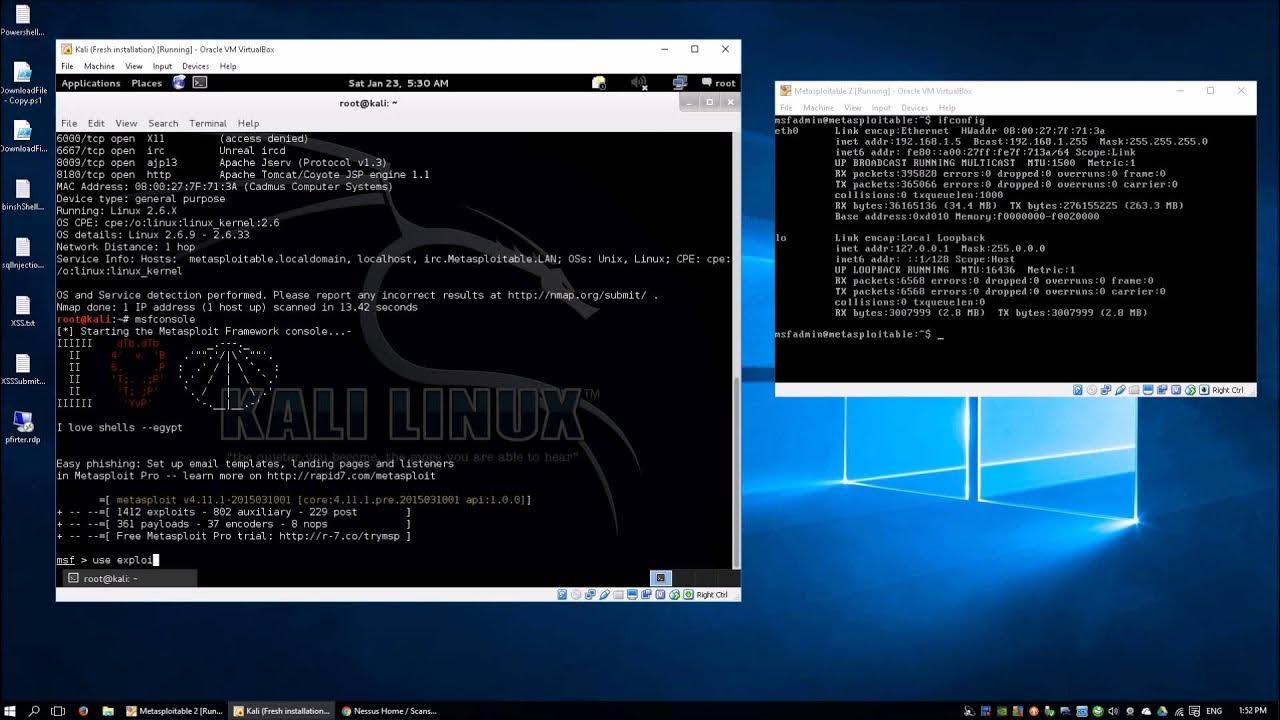Open Help menu in Metasploitable VirtualBox window
The height and width of the screenshot is (720, 1280).
pyautogui.click(x=947, y=108)
